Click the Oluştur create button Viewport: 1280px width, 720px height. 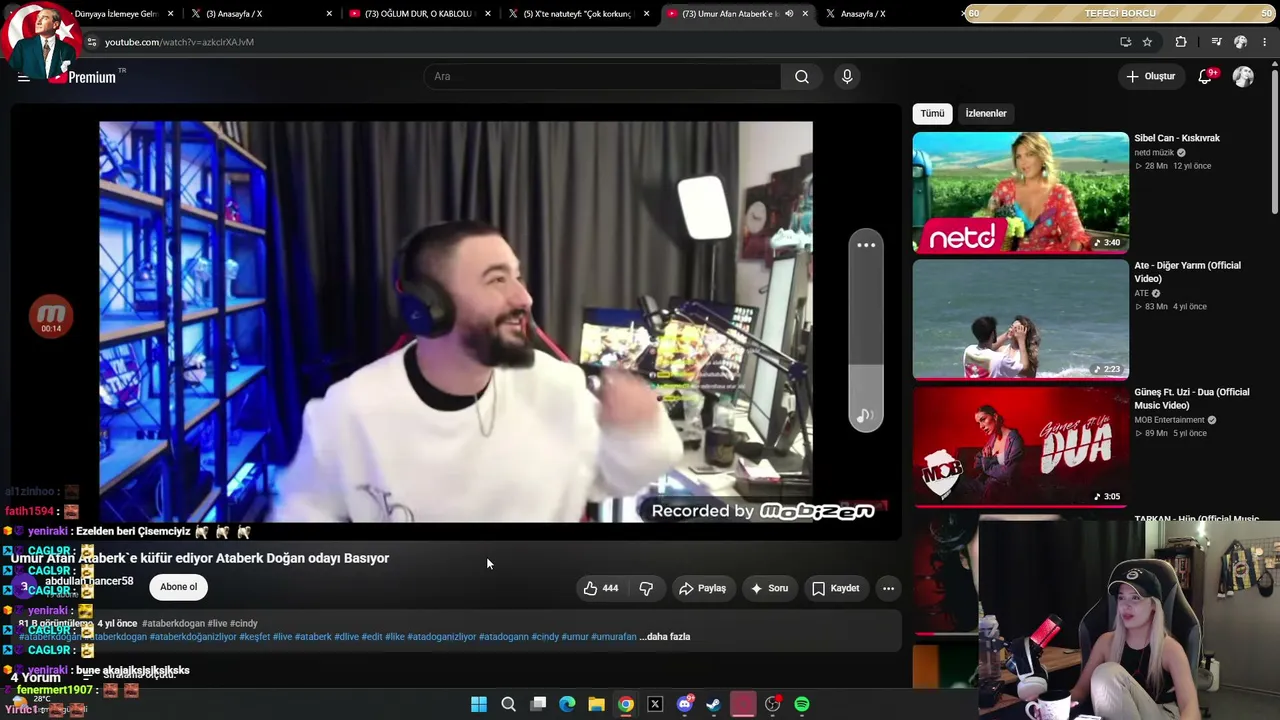(1150, 77)
